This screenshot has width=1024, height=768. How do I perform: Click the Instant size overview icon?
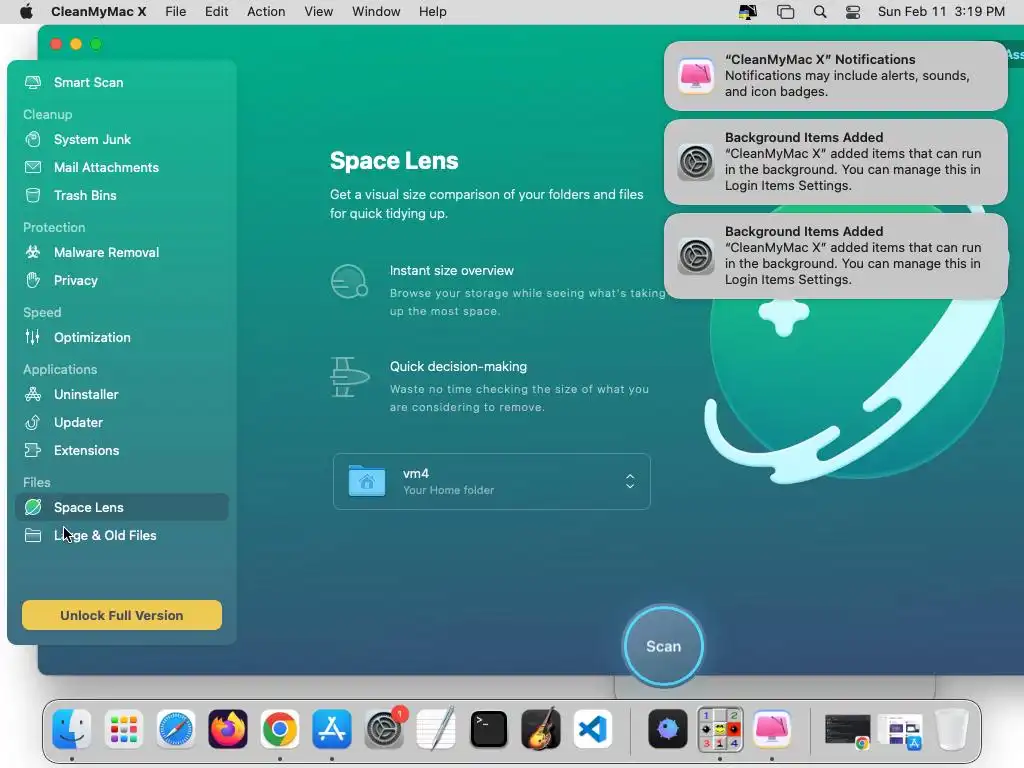pyautogui.click(x=349, y=281)
